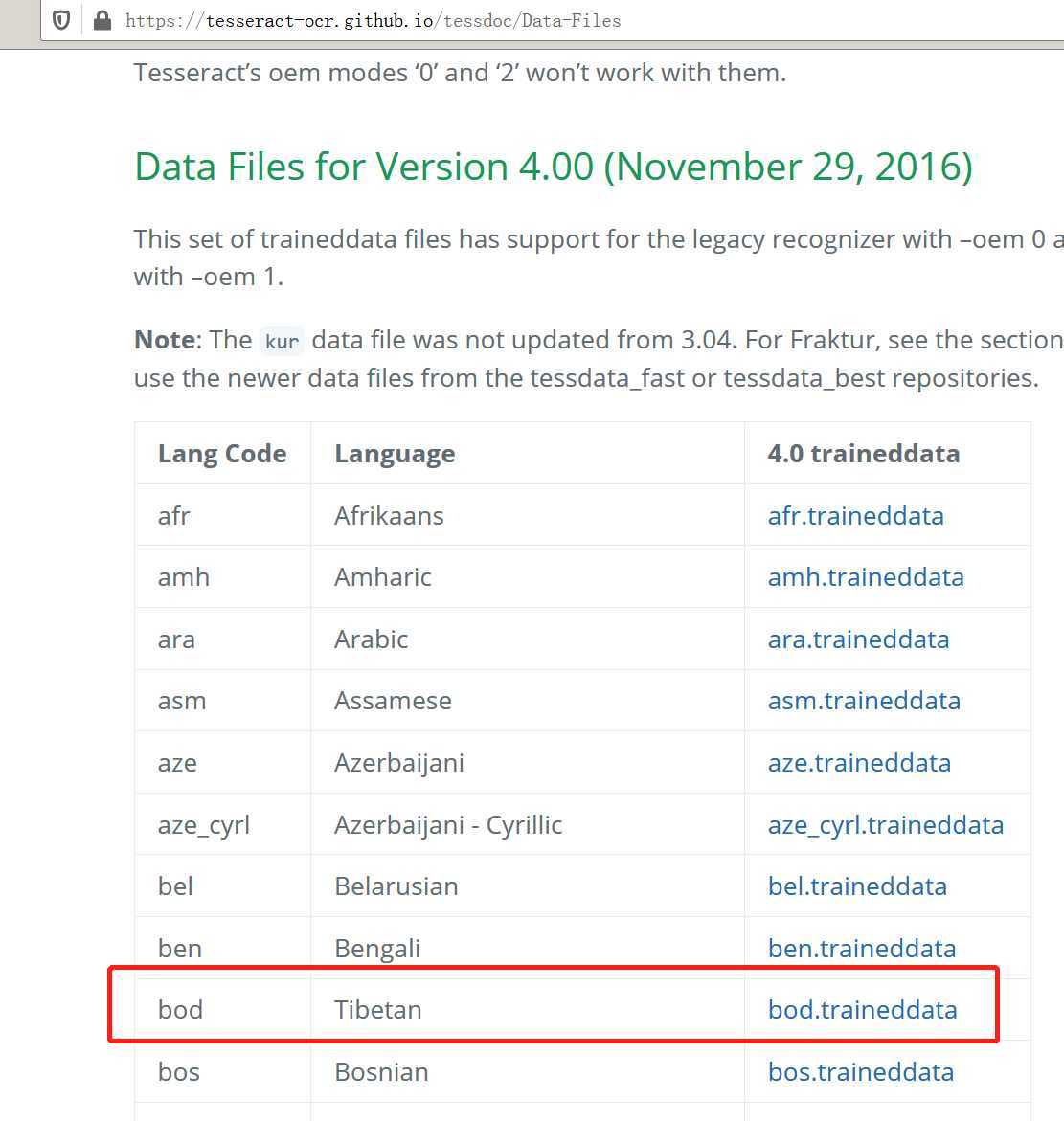The width and height of the screenshot is (1064, 1121).
Task: Click the Lang Code column header
Action: click(222, 453)
